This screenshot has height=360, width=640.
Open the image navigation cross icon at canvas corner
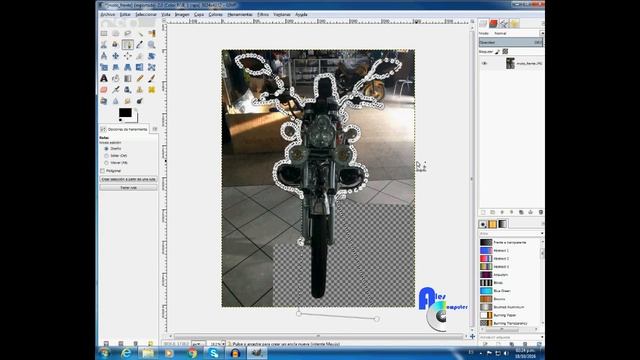point(472,336)
